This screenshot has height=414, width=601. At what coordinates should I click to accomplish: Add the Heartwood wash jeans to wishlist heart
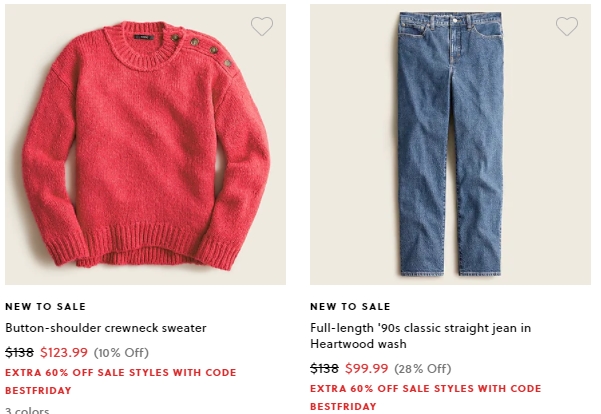(x=567, y=26)
